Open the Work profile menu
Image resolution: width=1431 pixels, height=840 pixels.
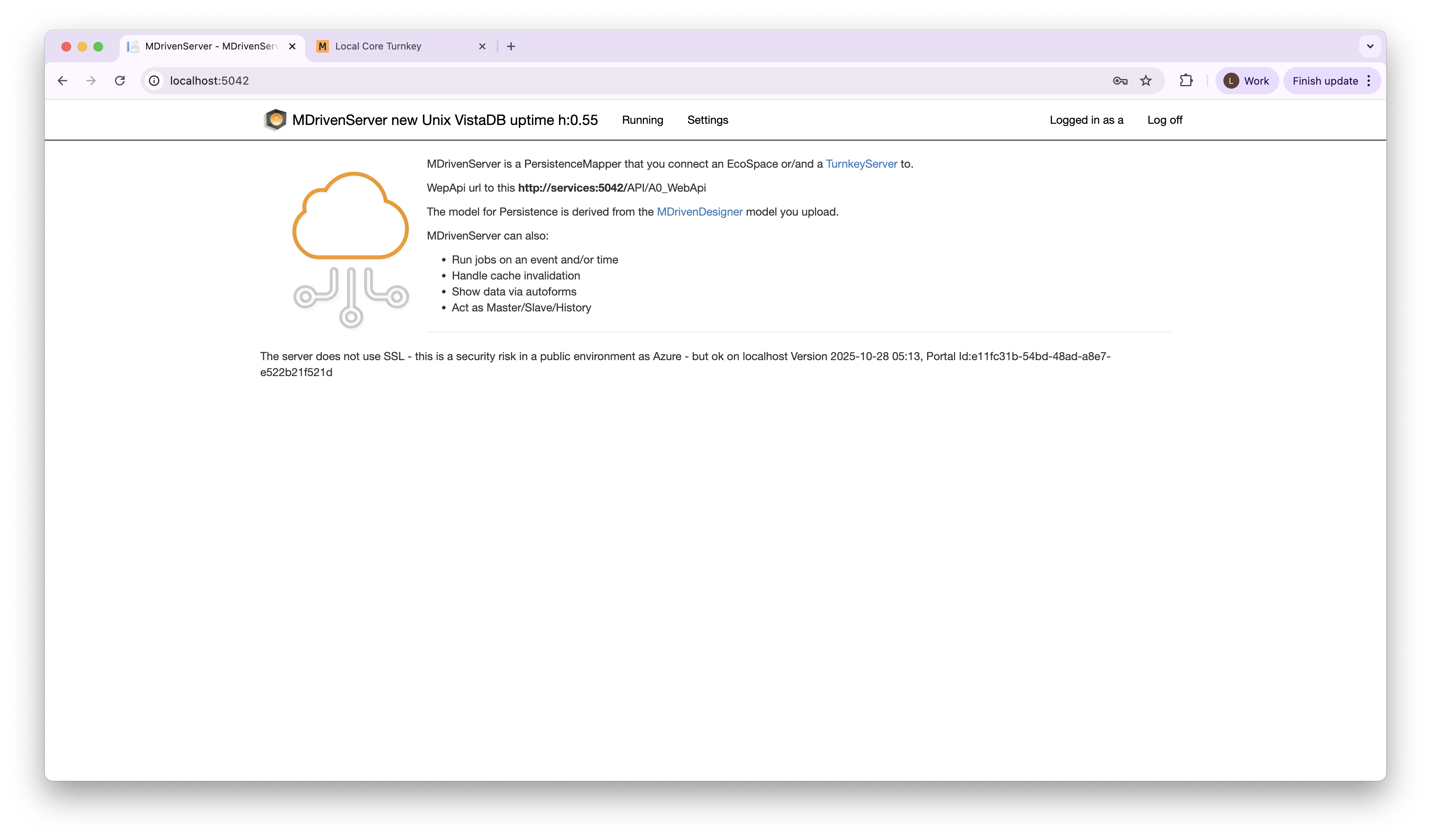[x=1247, y=81]
